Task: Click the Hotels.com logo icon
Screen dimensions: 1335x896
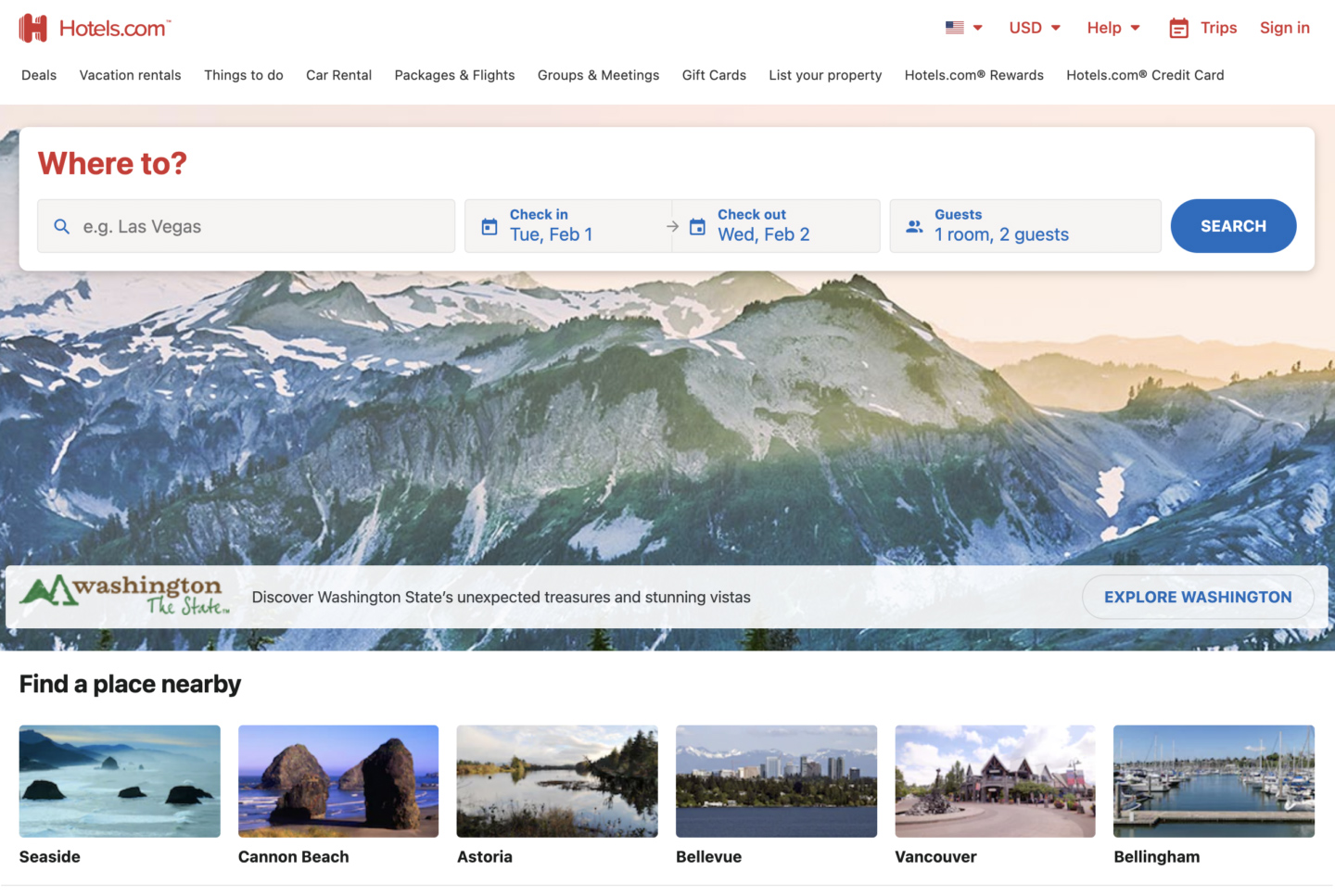Action: click(33, 27)
